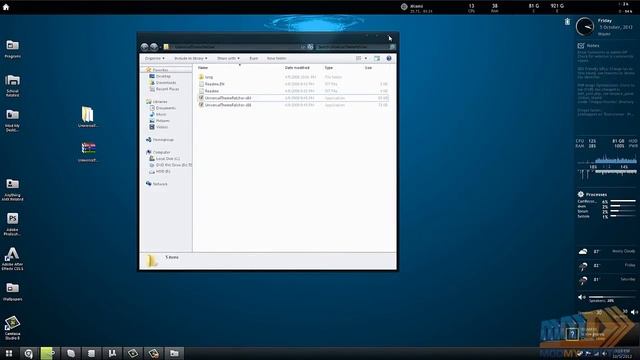Image resolution: width=640 pixels, height=360 pixels.
Task: Click the analog clock widget
Action: pyautogui.click(x=585, y=27)
